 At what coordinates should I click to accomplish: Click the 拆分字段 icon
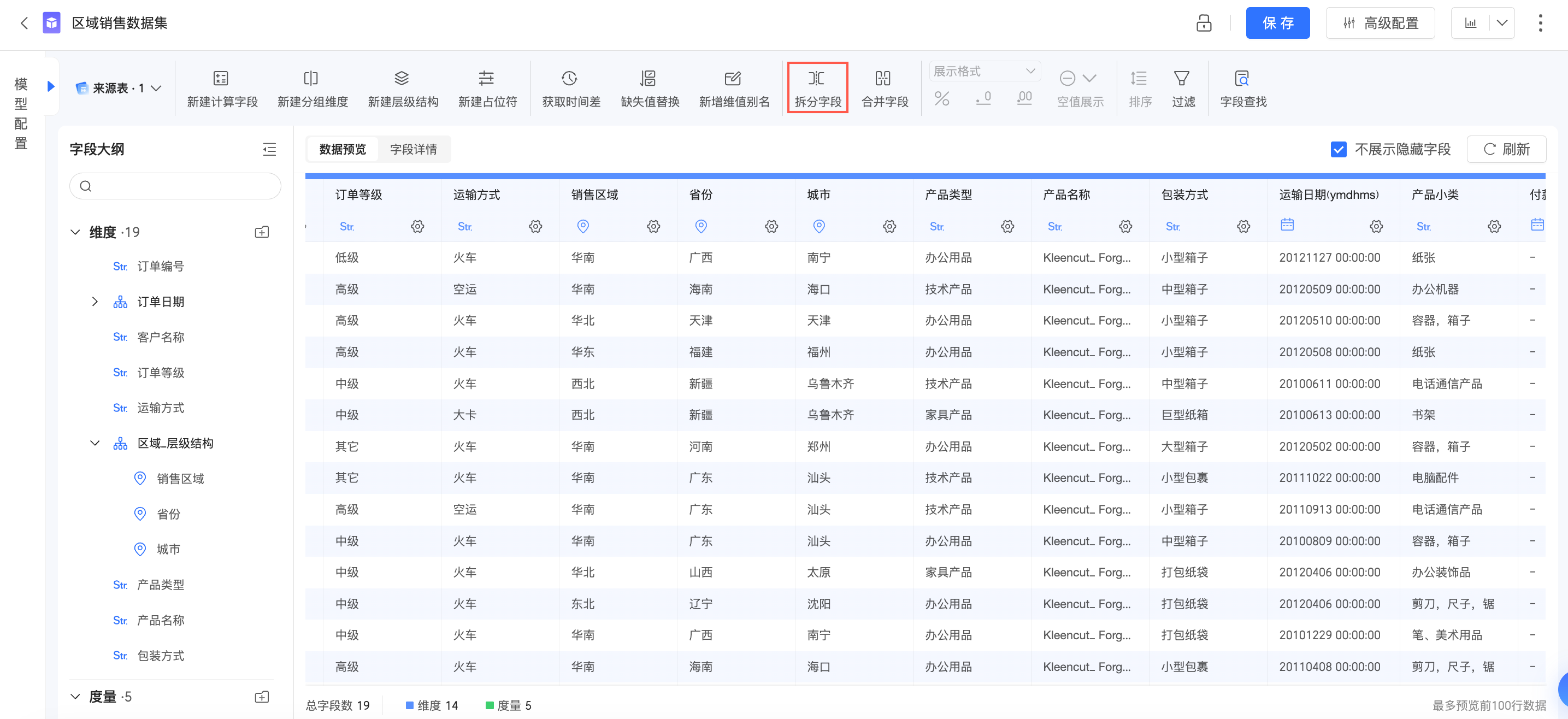coord(816,79)
